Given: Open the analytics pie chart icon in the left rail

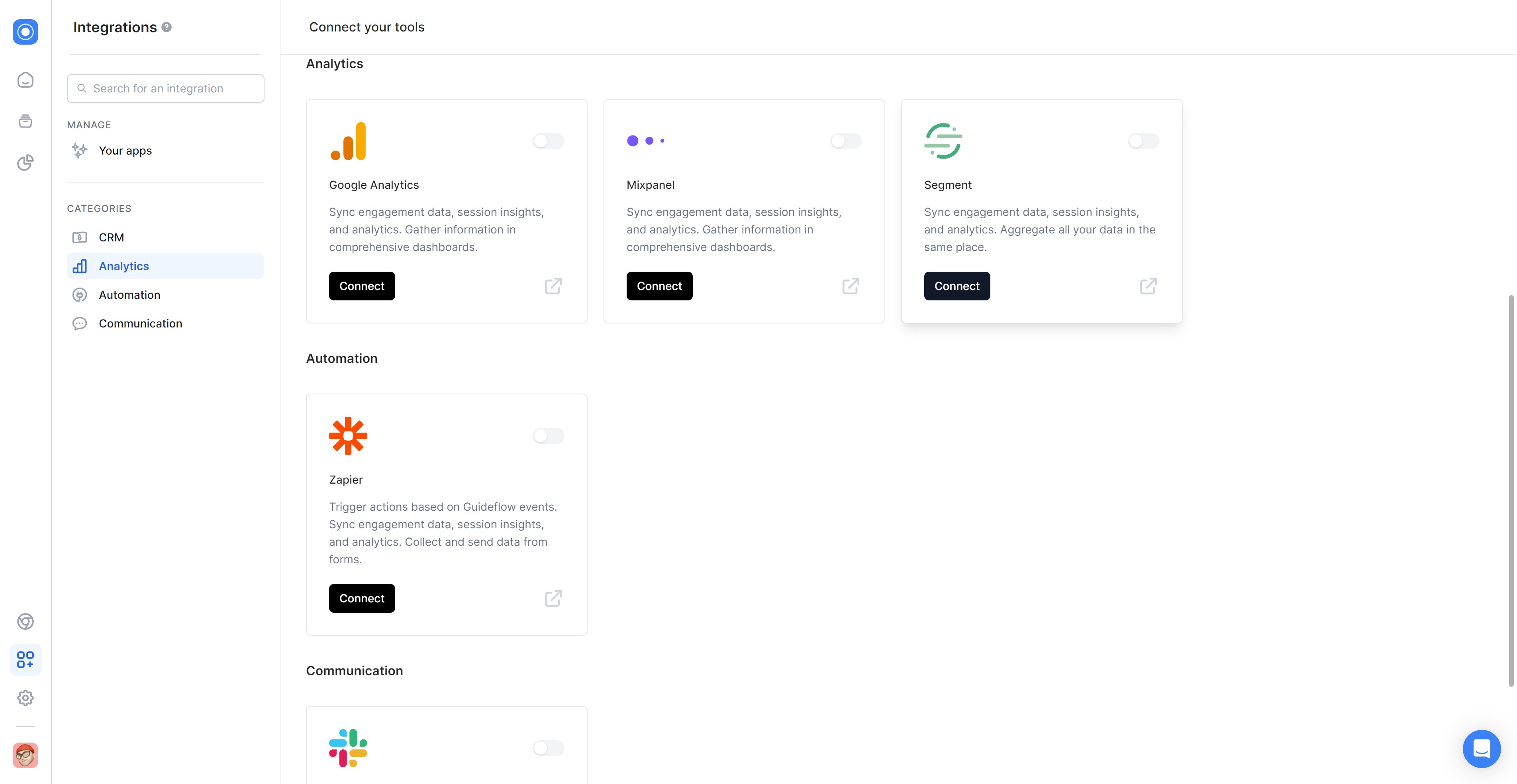Looking at the screenshot, I should [x=25, y=163].
